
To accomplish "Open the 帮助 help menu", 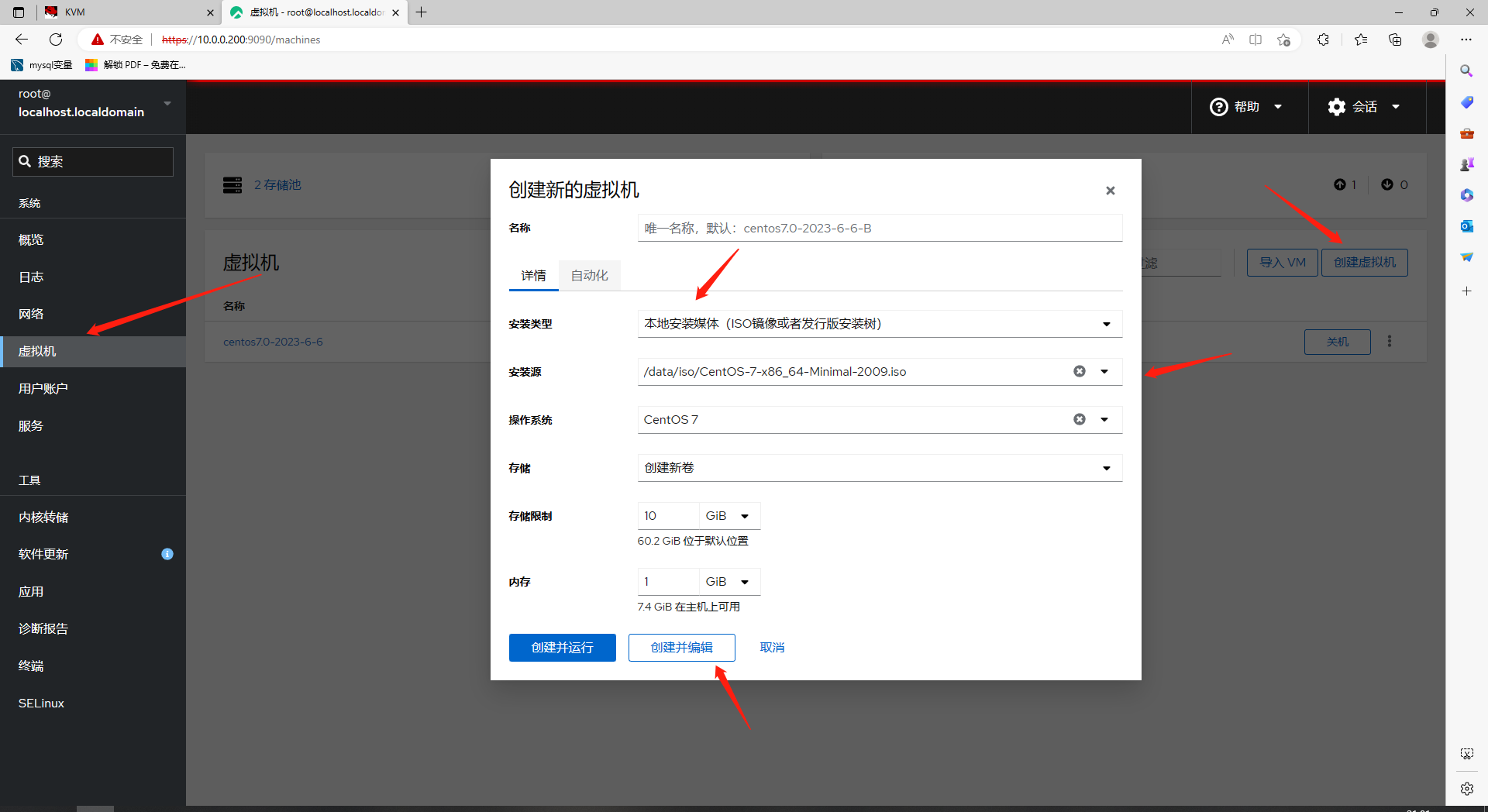I will click(1246, 107).
